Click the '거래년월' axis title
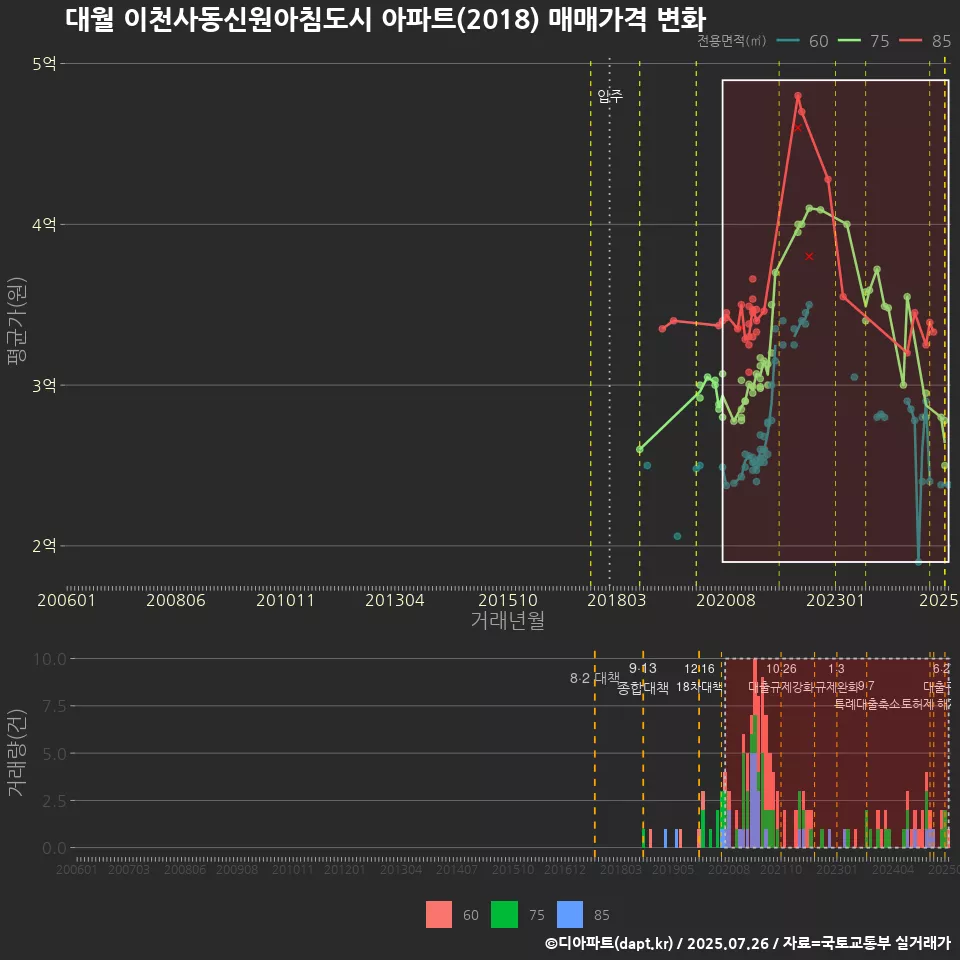Image resolution: width=960 pixels, height=960 pixels. tap(508, 620)
